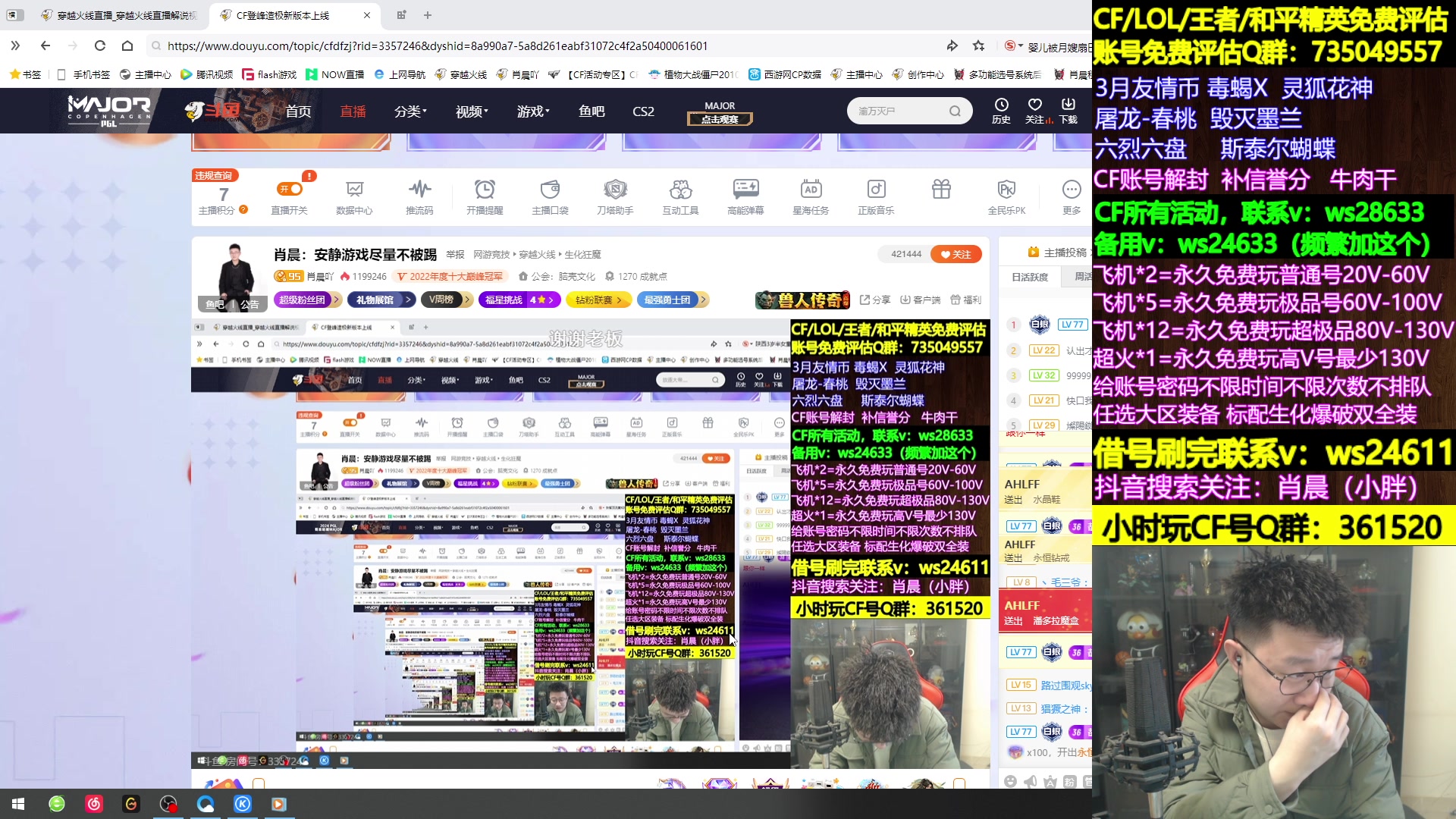Go to the 首页 navigation tab
The width and height of the screenshot is (1456, 819).
pyautogui.click(x=298, y=111)
